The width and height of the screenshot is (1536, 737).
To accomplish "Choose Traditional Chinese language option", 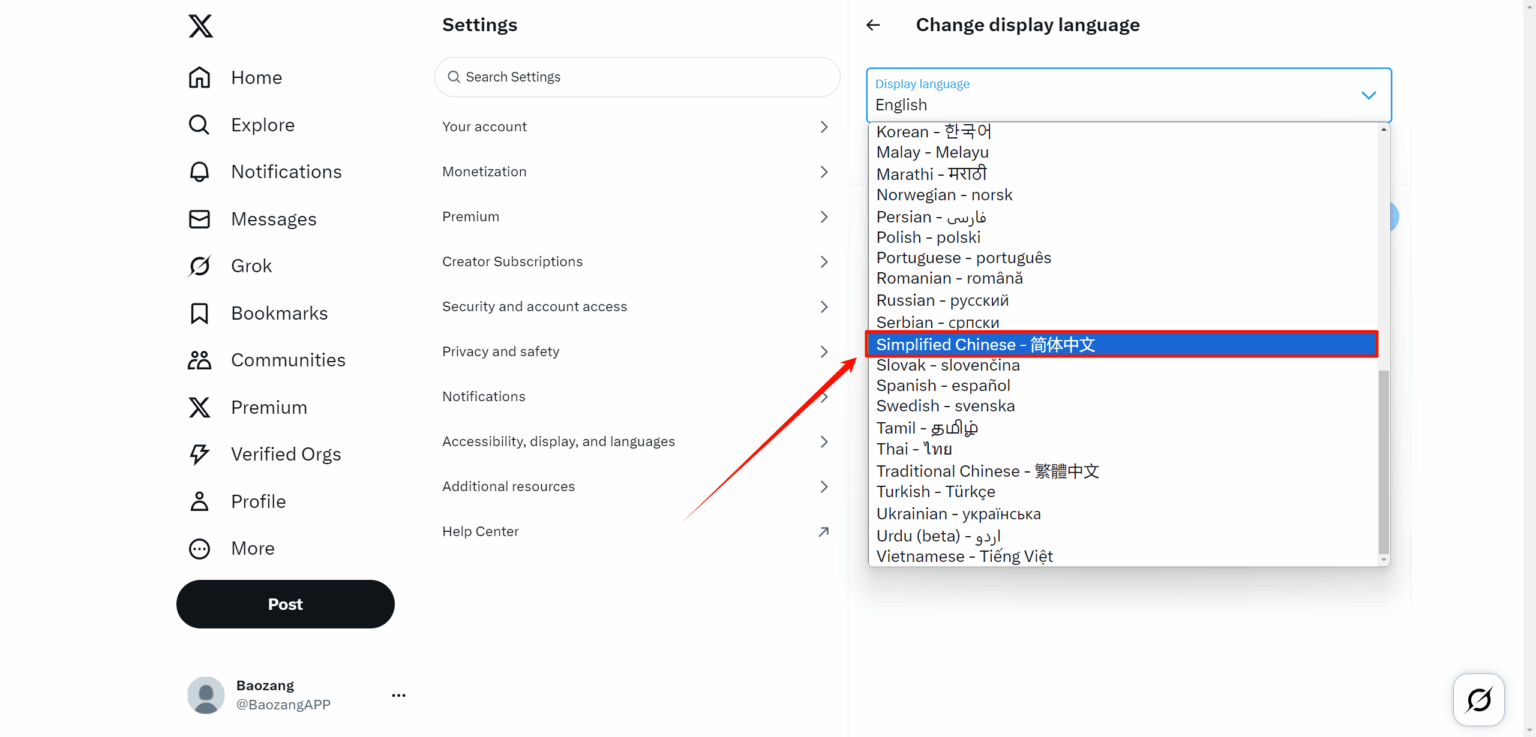I will [987, 471].
